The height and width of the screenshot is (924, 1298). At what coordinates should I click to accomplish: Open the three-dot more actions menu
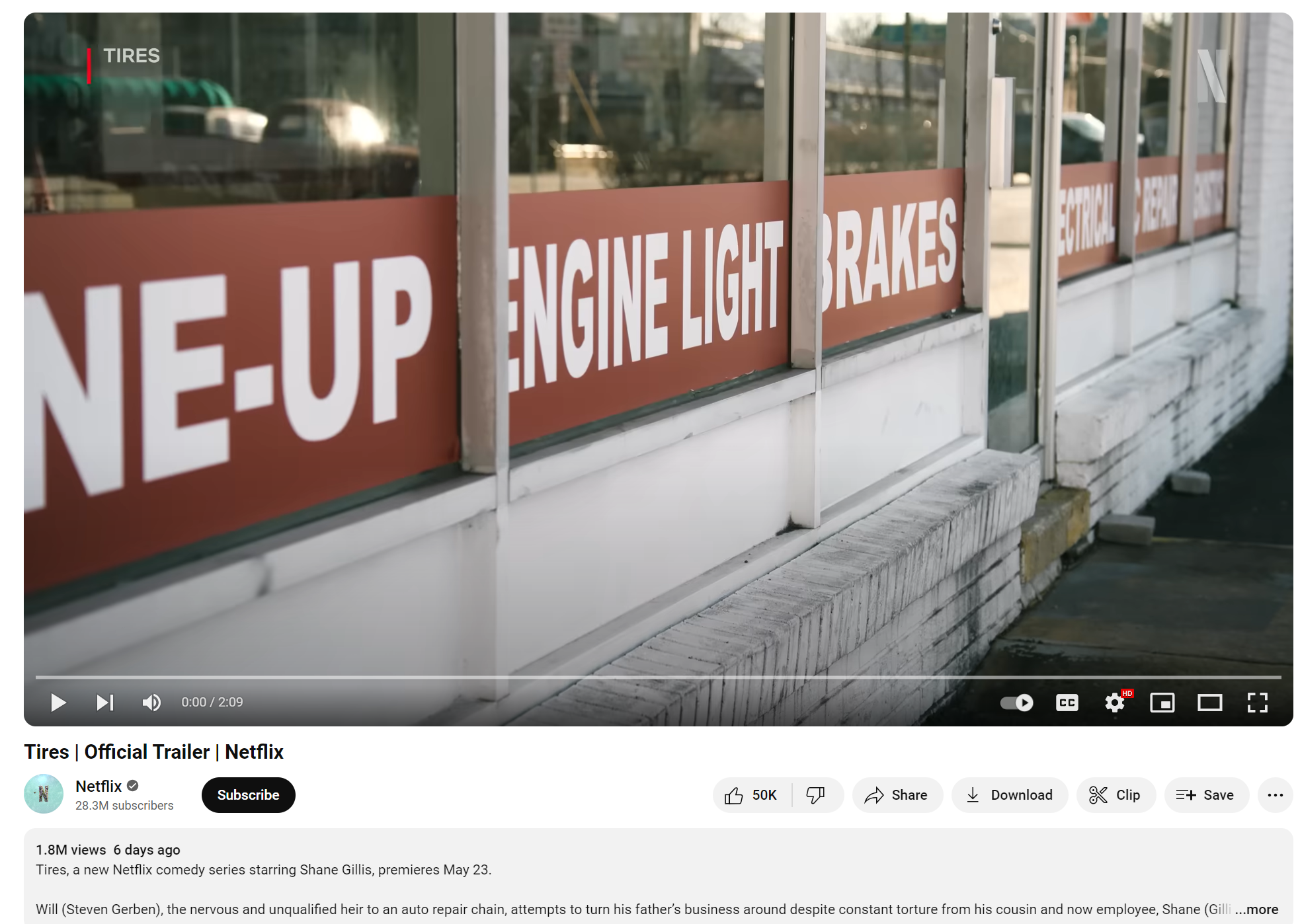[1275, 795]
